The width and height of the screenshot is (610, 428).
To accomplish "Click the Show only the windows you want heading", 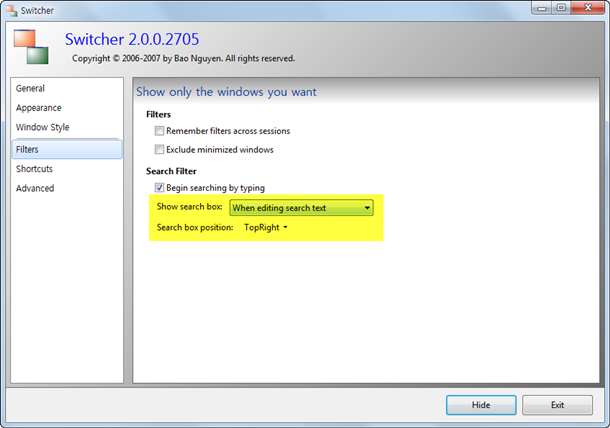I will (x=226, y=92).
